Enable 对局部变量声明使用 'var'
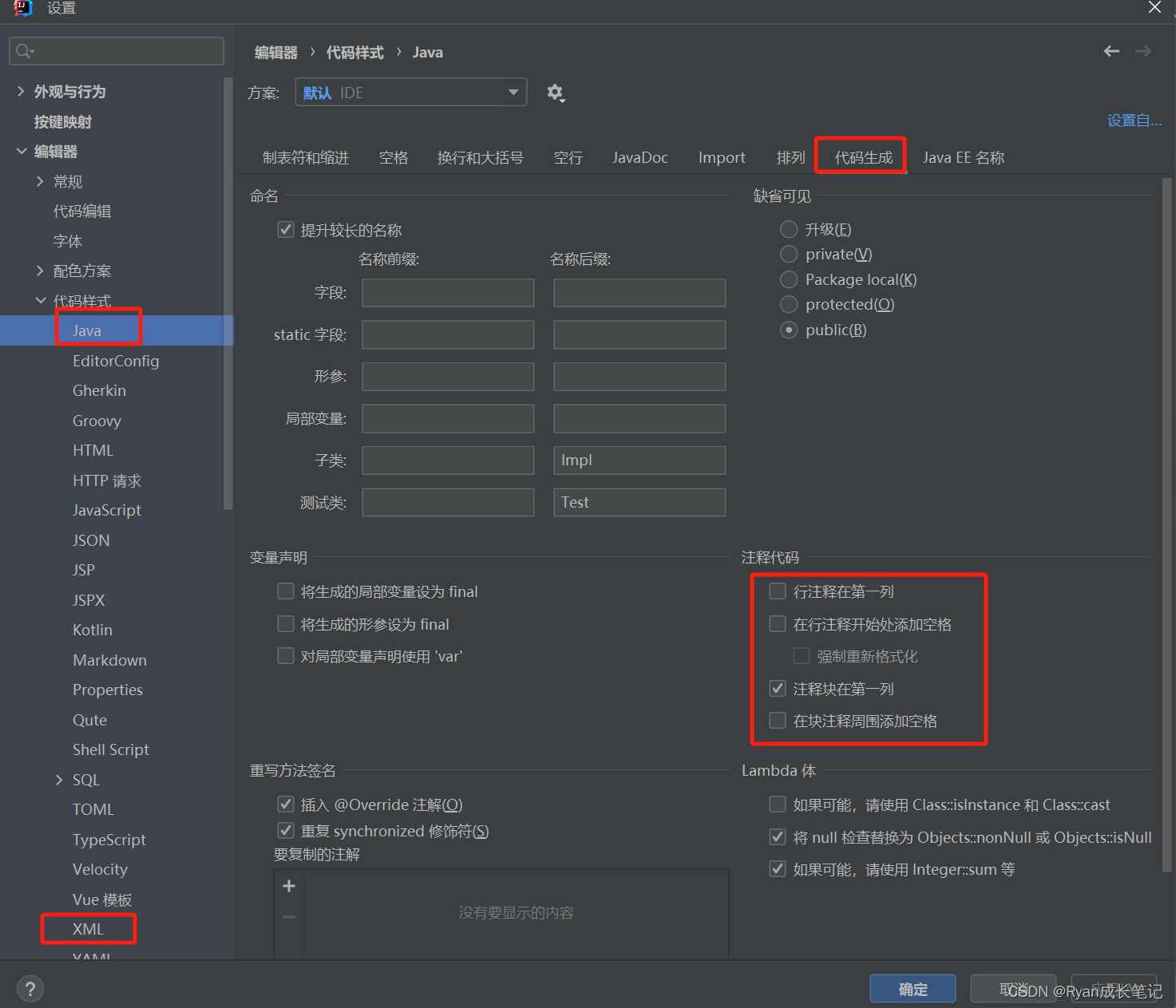Screen dimensions: 1176x1008 [x=286, y=656]
